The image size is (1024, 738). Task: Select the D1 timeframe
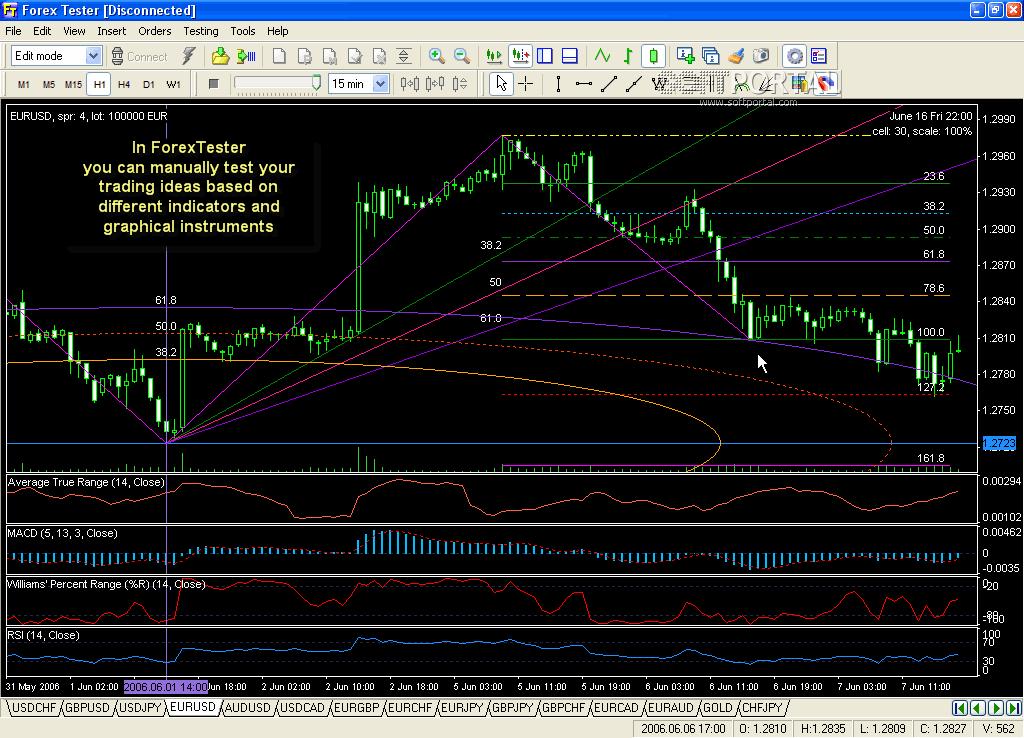[149, 84]
